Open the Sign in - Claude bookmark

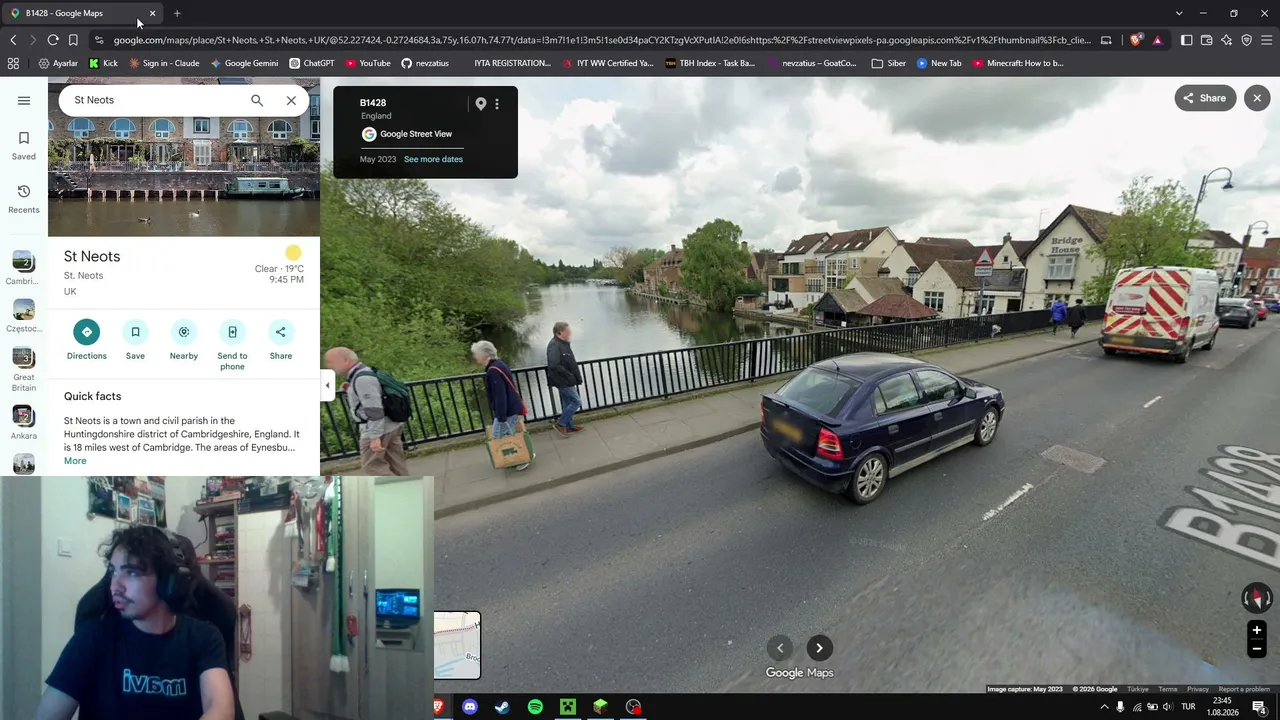tap(164, 63)
